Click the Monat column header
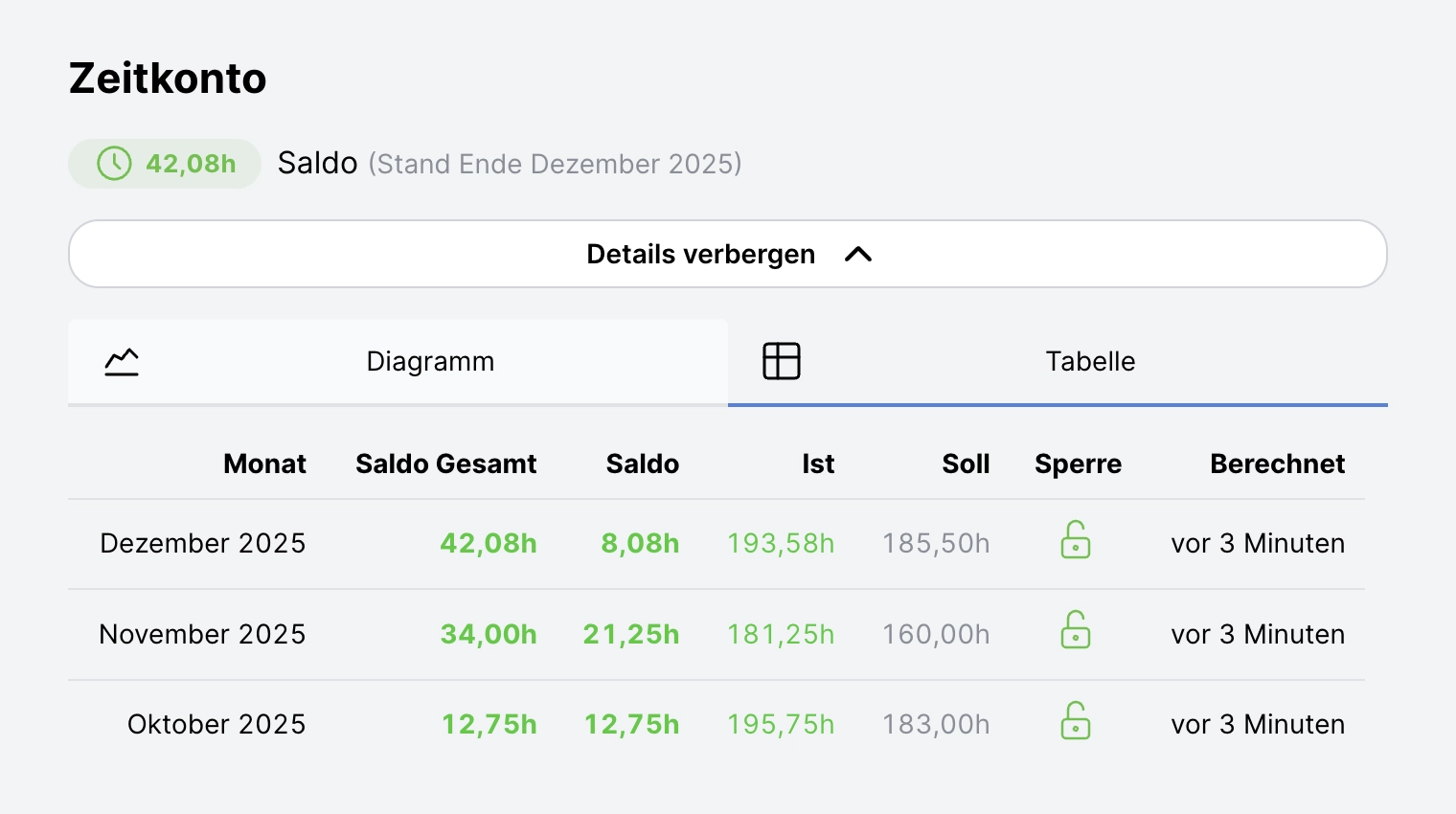Image resolution: width=1456 pixels, height=814 pixels. tap(264, 464)
